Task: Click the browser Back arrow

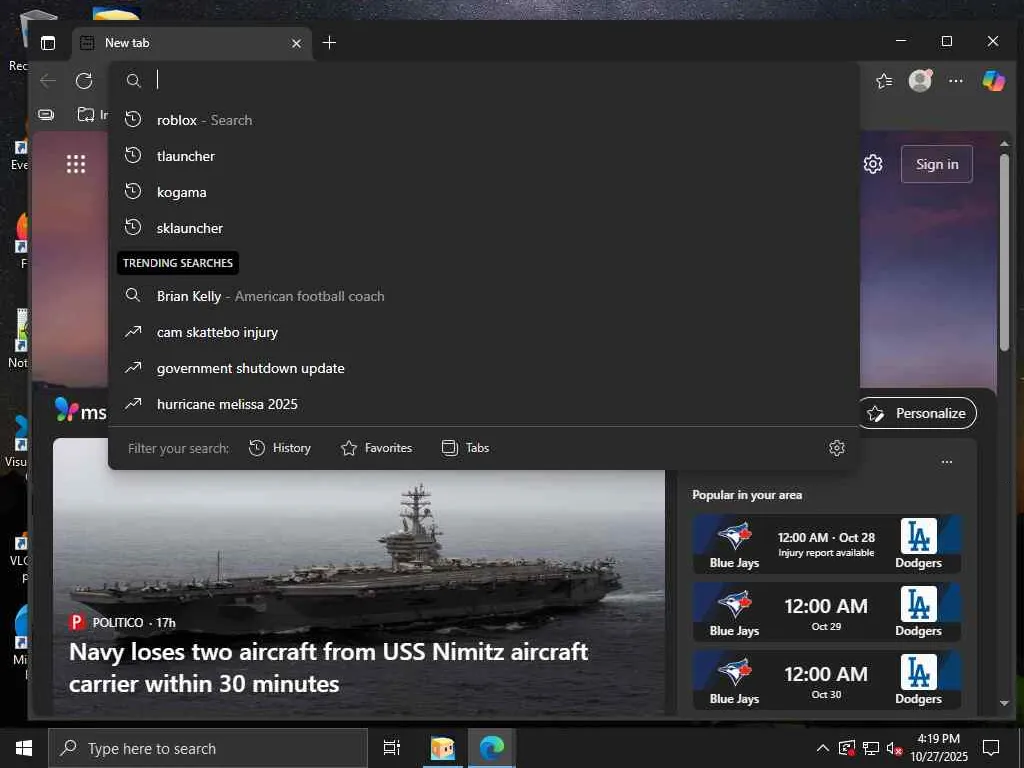Action: point(48,80)
